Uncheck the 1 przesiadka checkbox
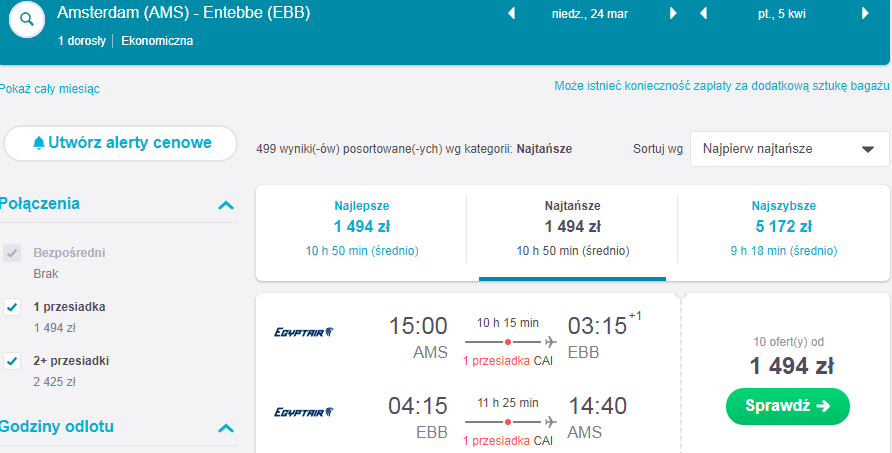The height and width of the screenshot is (453, 892). [x=12, y=307]
